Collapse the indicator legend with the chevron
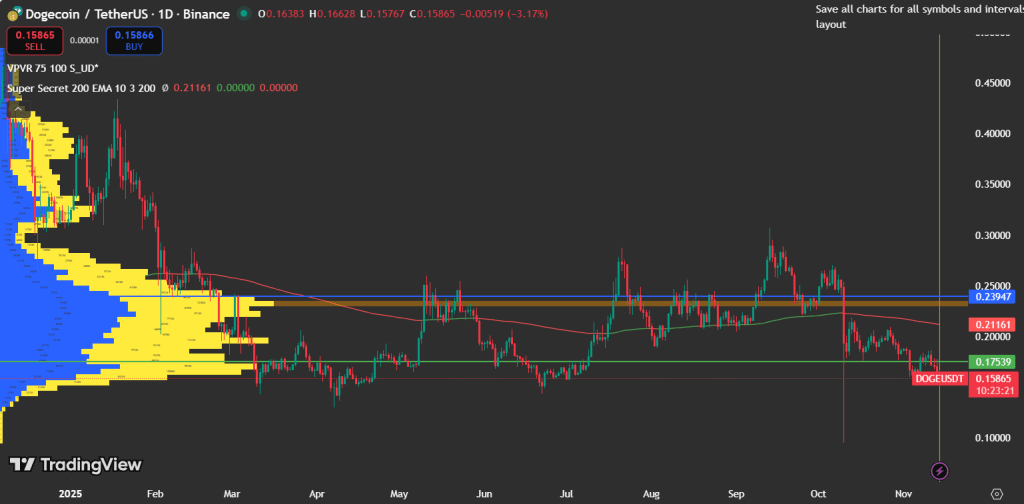This screenshot has width=1024, height=504. pyautogui.click(x=19, y=109)
